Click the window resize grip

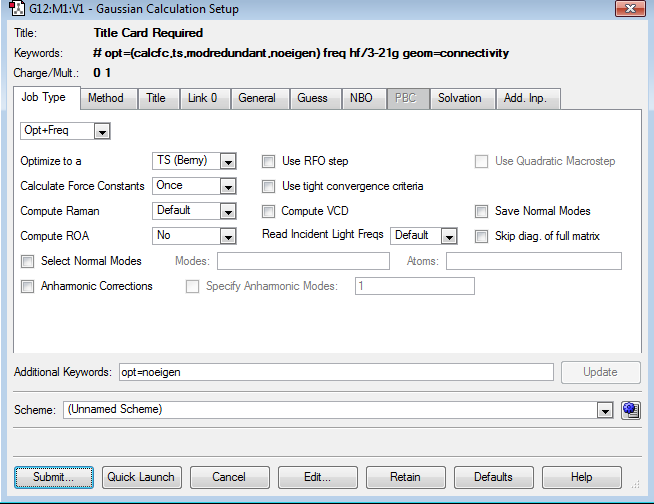click(636, 484)
